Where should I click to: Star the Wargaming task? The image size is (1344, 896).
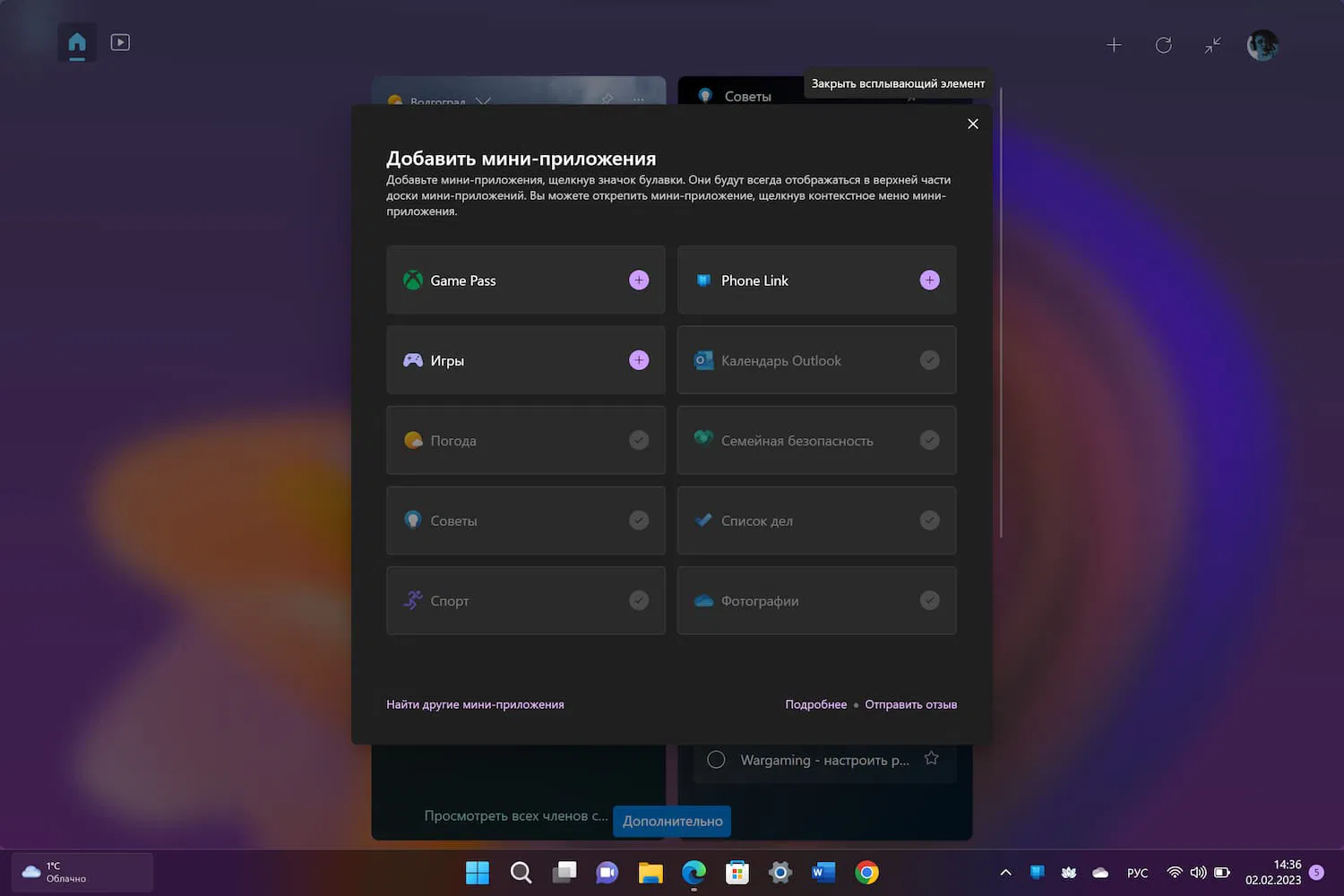(x=932, y=758)
